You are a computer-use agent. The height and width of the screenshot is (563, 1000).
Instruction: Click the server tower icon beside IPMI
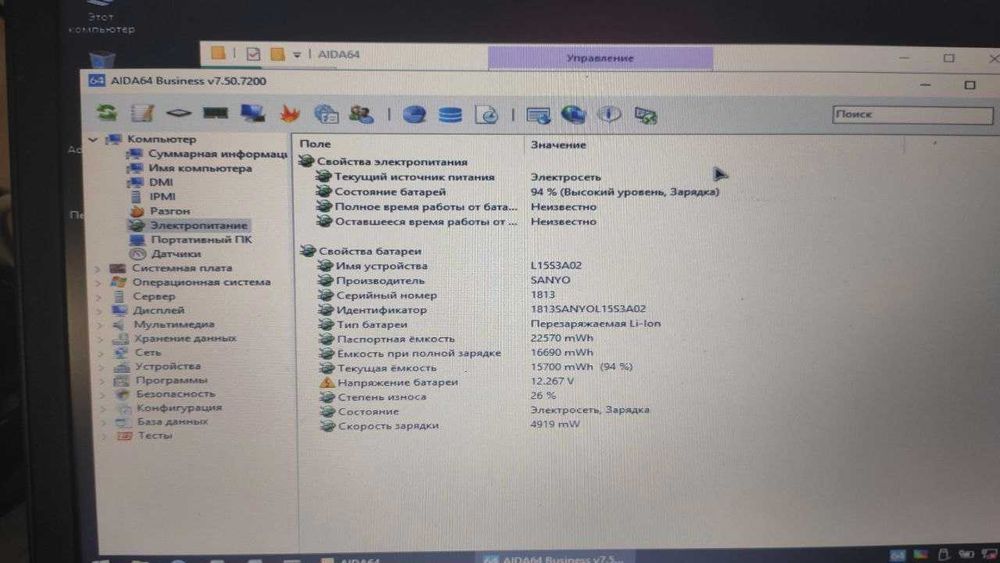click(x=136, y=196)
